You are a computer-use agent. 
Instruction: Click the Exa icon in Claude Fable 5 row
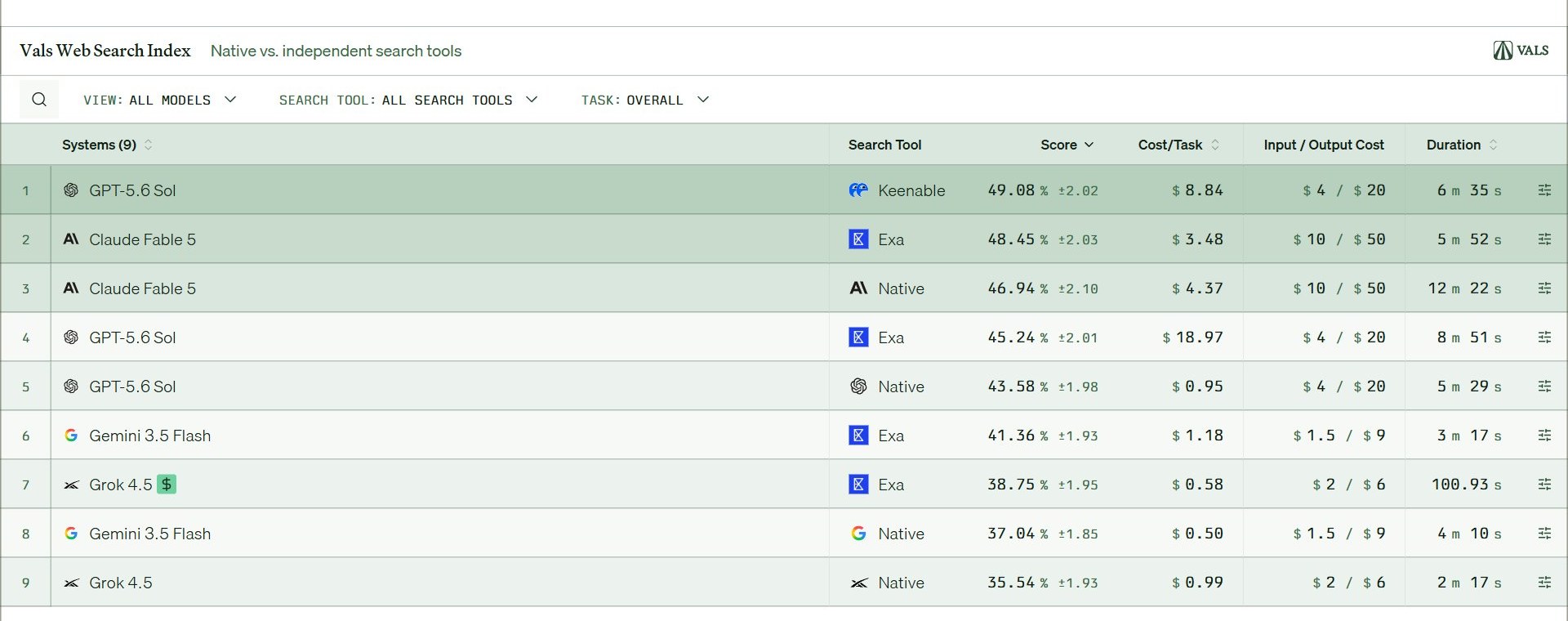coord(858,239)
